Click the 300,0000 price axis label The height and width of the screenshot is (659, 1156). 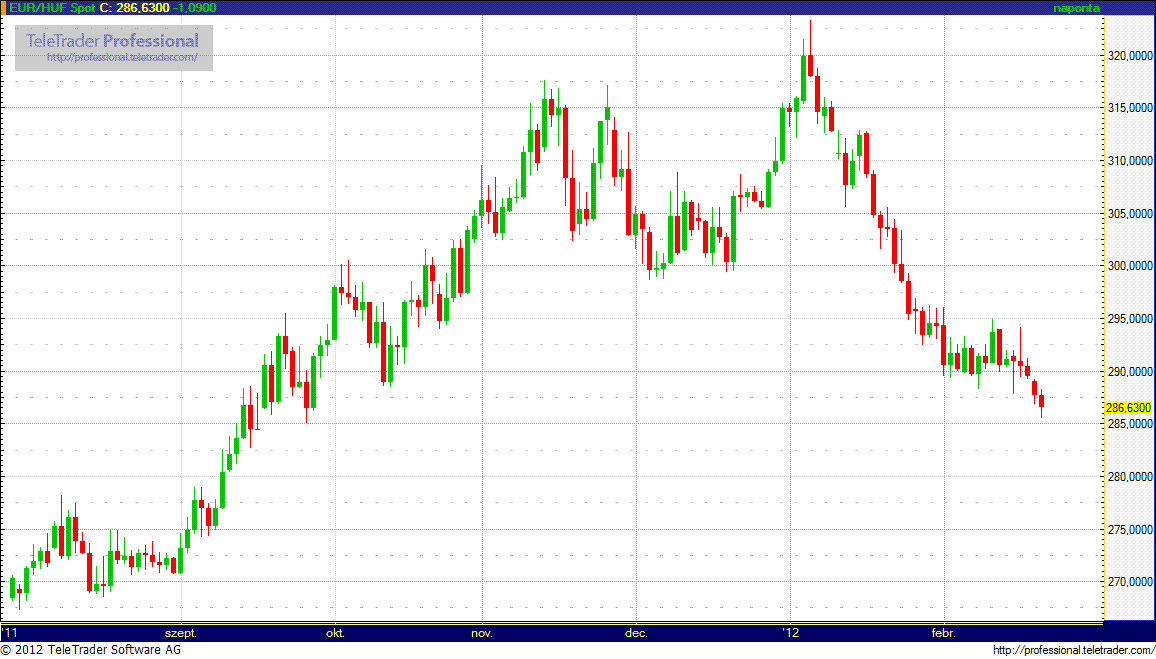(1128, 265)
